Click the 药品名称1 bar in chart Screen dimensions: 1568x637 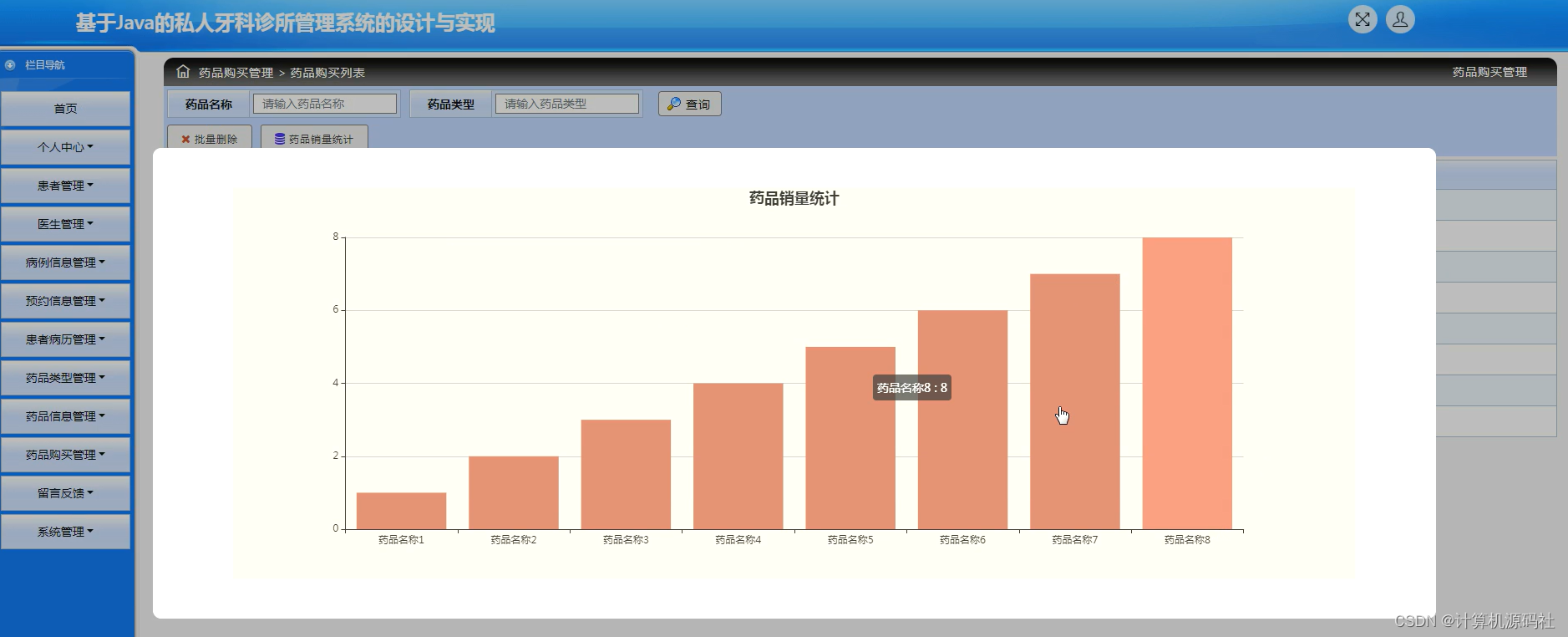pos(401,511)
